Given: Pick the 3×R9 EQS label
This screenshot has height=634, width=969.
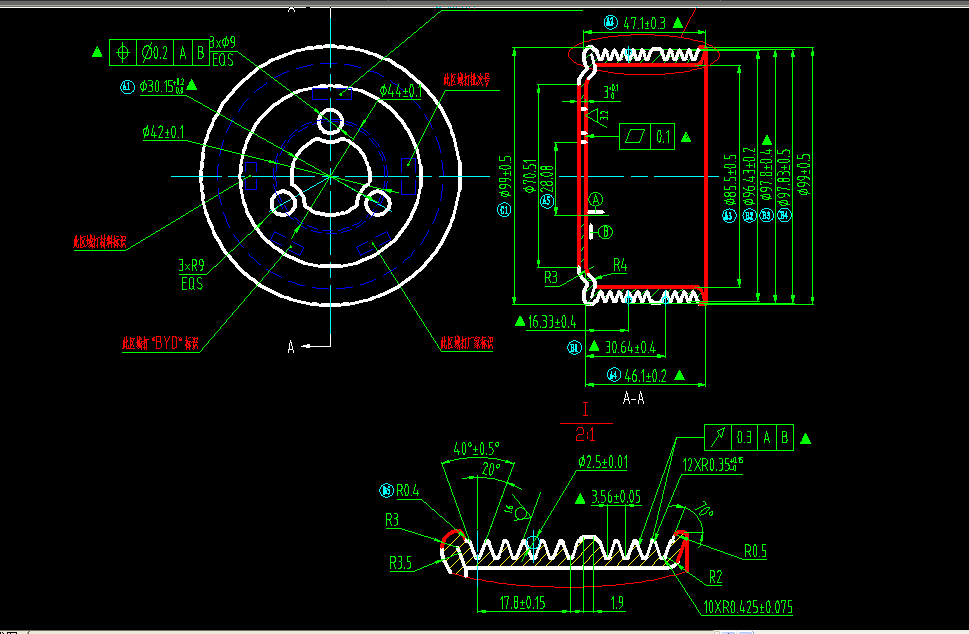Looking at the screenshot, I should [x=191, y=274].
